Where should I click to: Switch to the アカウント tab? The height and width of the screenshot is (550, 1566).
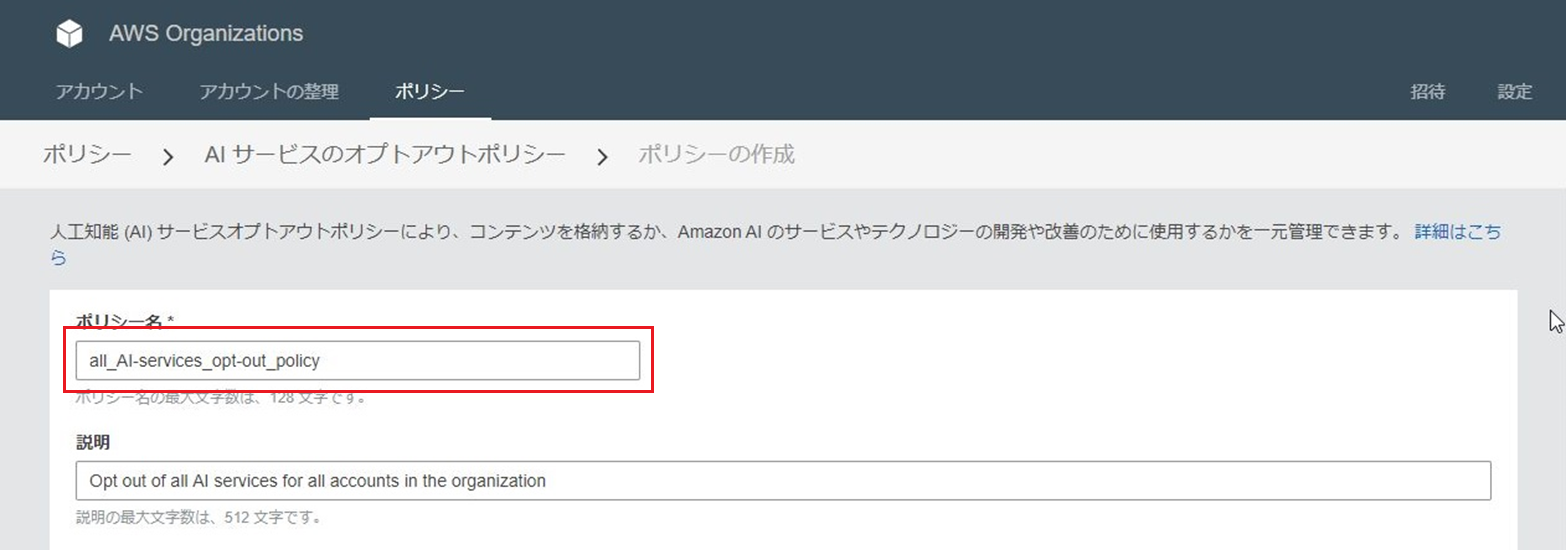99,92
